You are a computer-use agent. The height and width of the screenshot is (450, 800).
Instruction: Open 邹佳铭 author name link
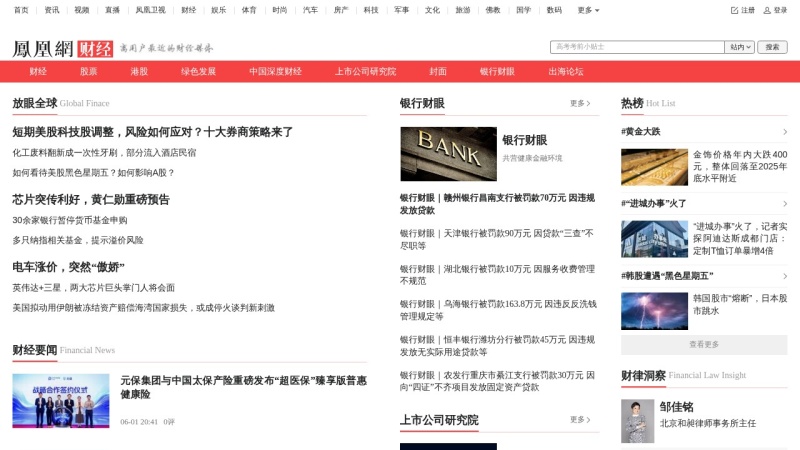click(x=677, y=407)
